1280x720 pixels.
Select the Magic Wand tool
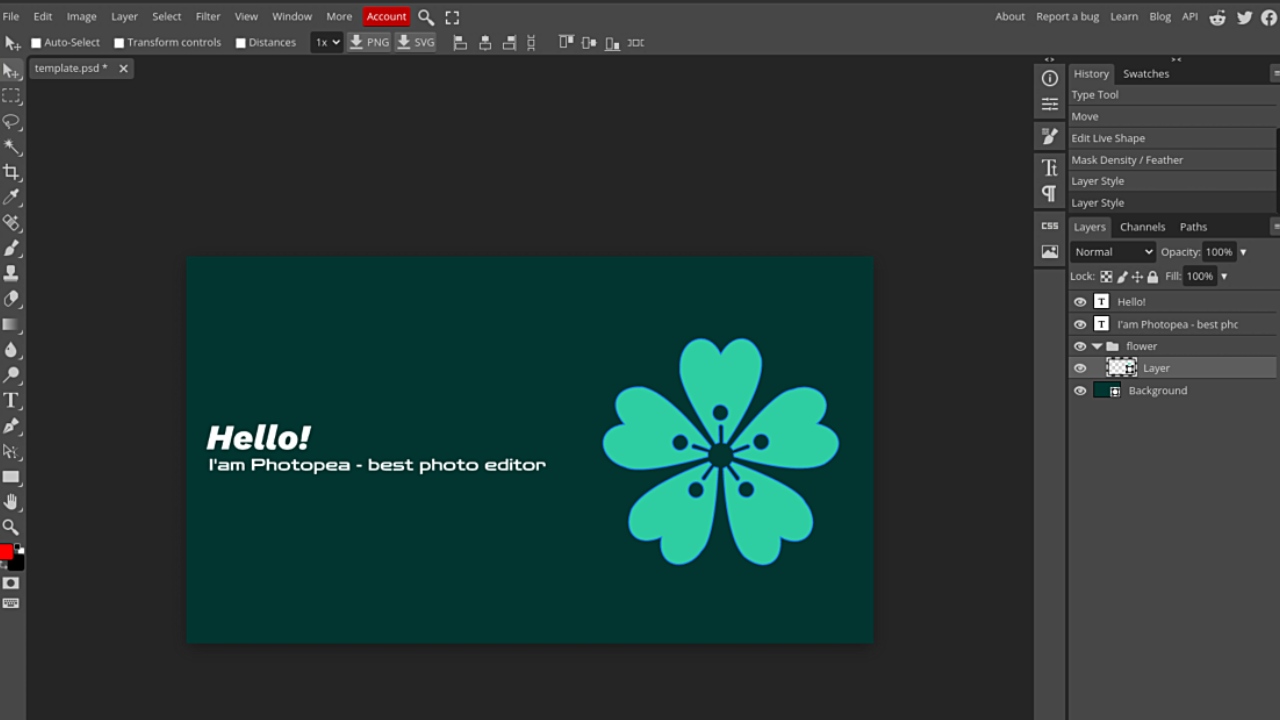11,147
